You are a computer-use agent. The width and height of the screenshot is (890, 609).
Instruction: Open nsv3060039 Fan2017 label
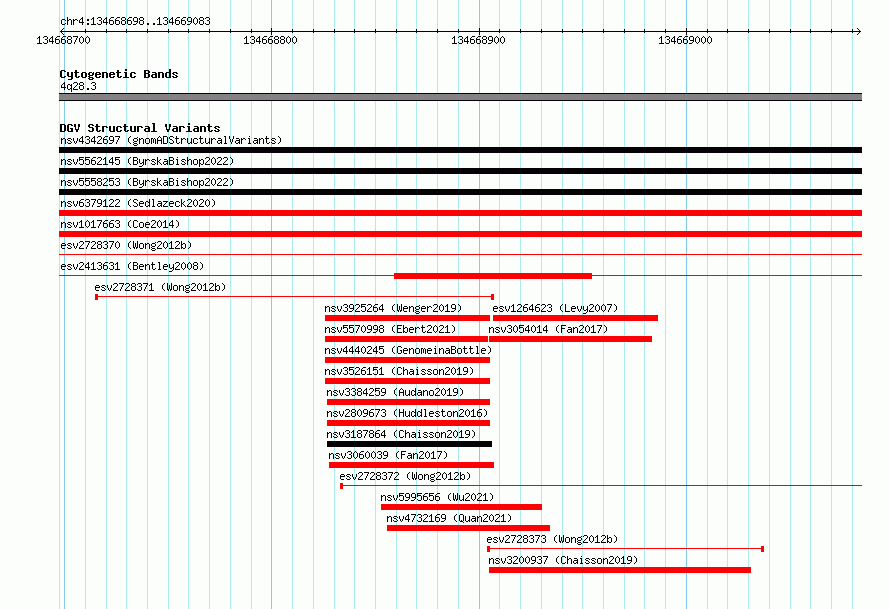(x=388, y=455)
